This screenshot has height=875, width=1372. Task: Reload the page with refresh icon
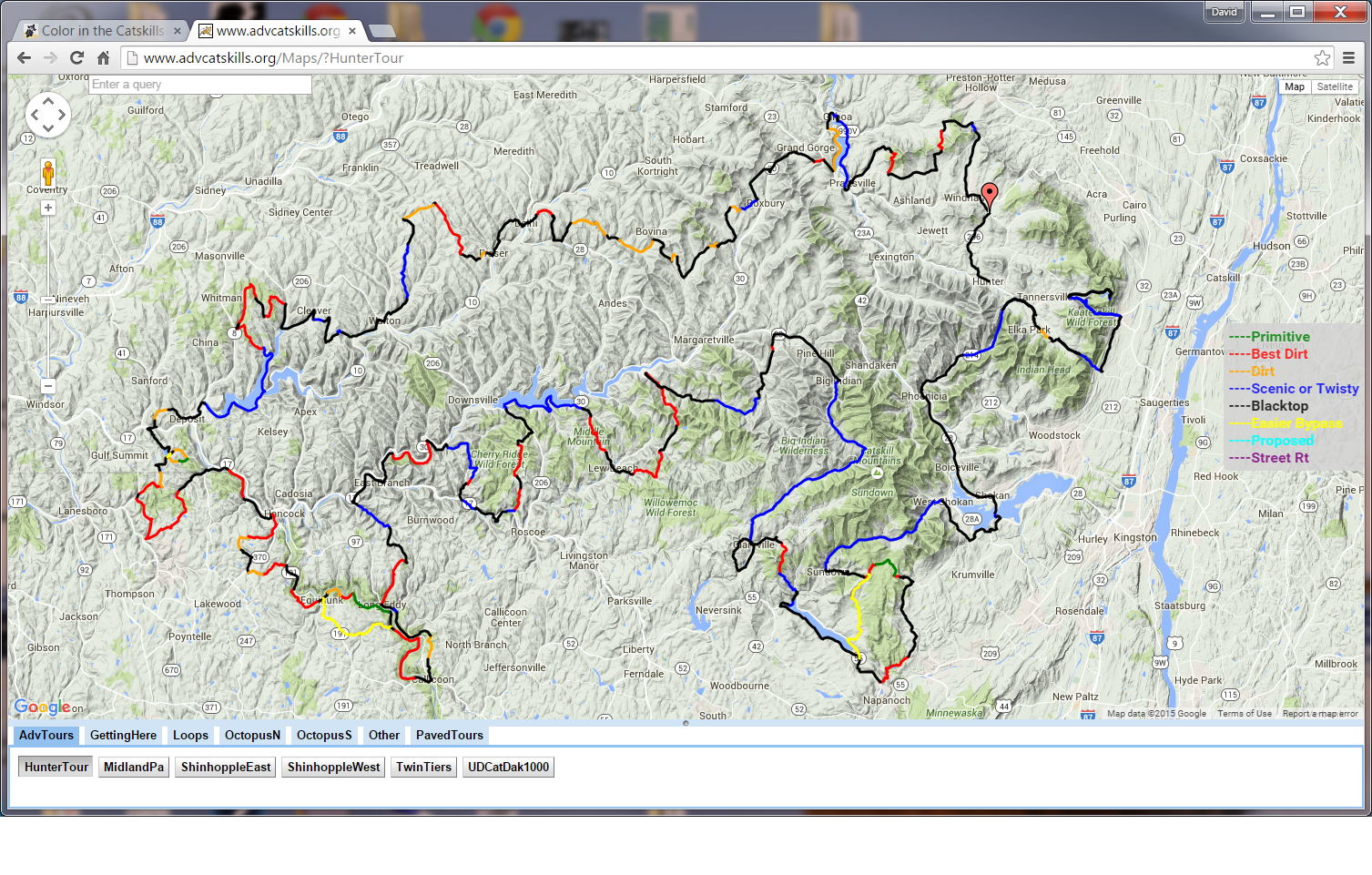coord(76,58)
